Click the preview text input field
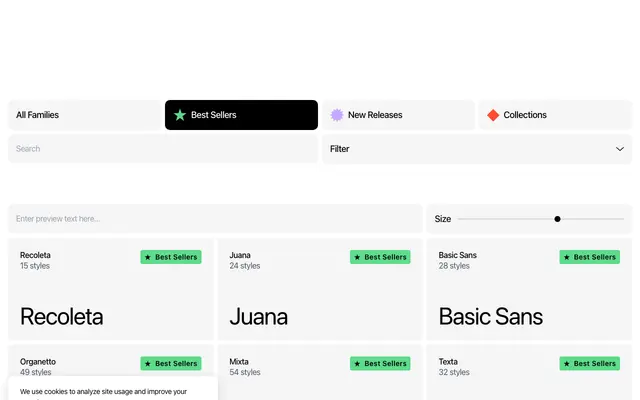 [x=215, y=219]
